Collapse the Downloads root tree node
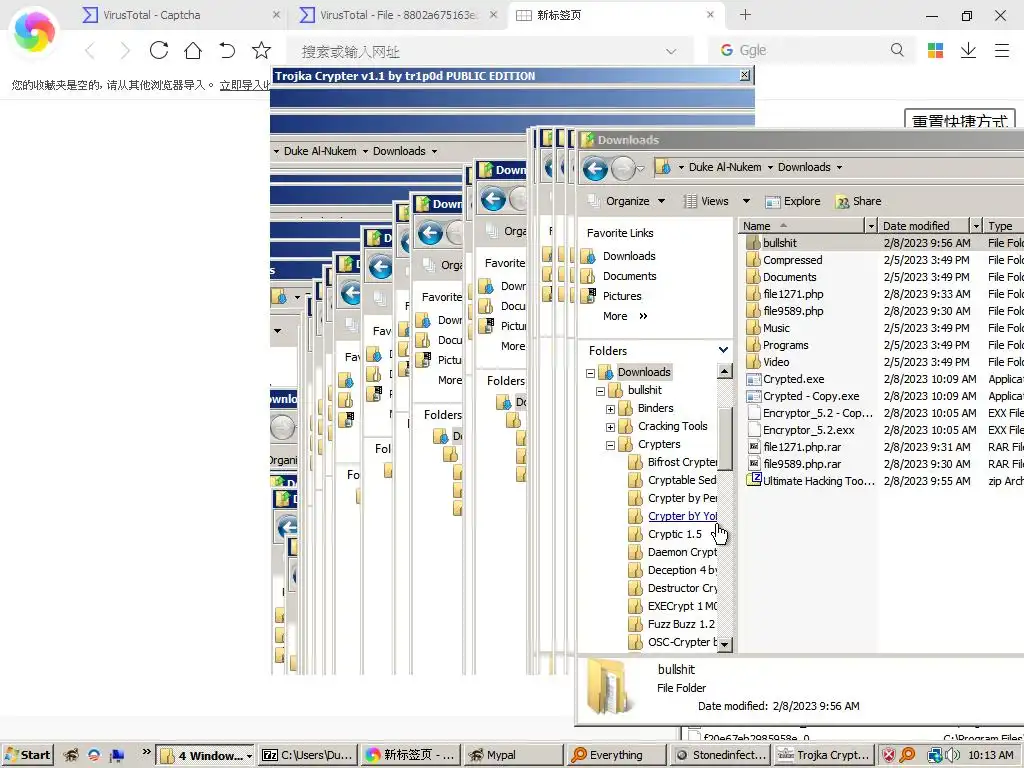Screen dimensions: 1024x768 (x=590, y=374)
